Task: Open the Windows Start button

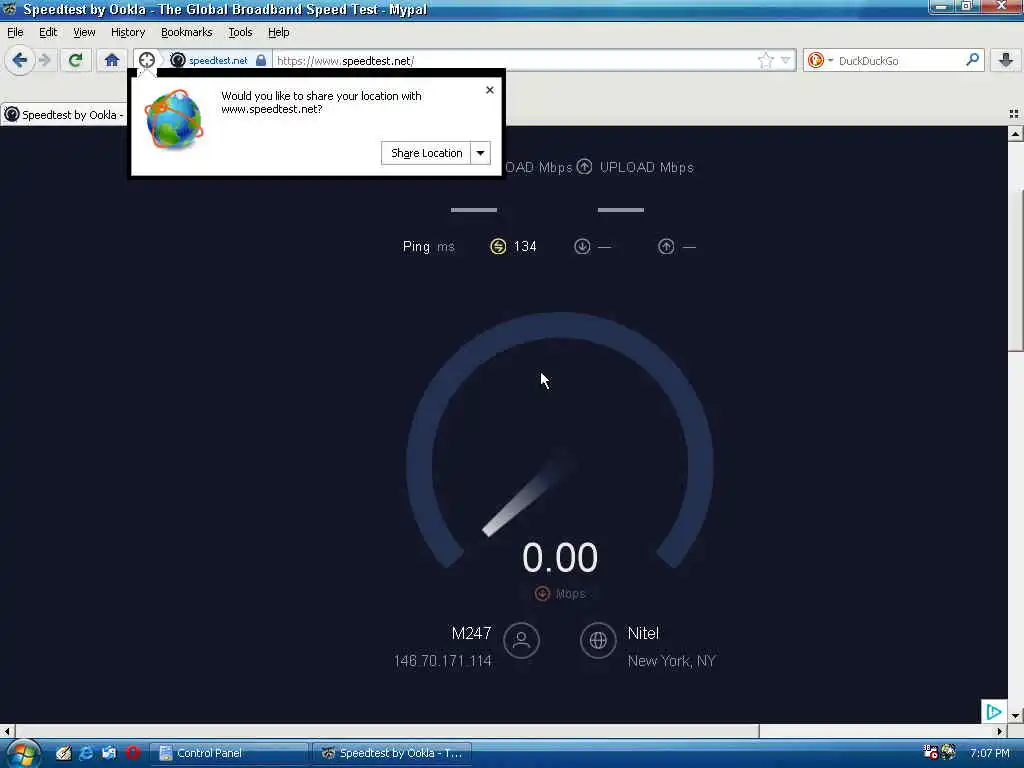Action: pos(24,754)
